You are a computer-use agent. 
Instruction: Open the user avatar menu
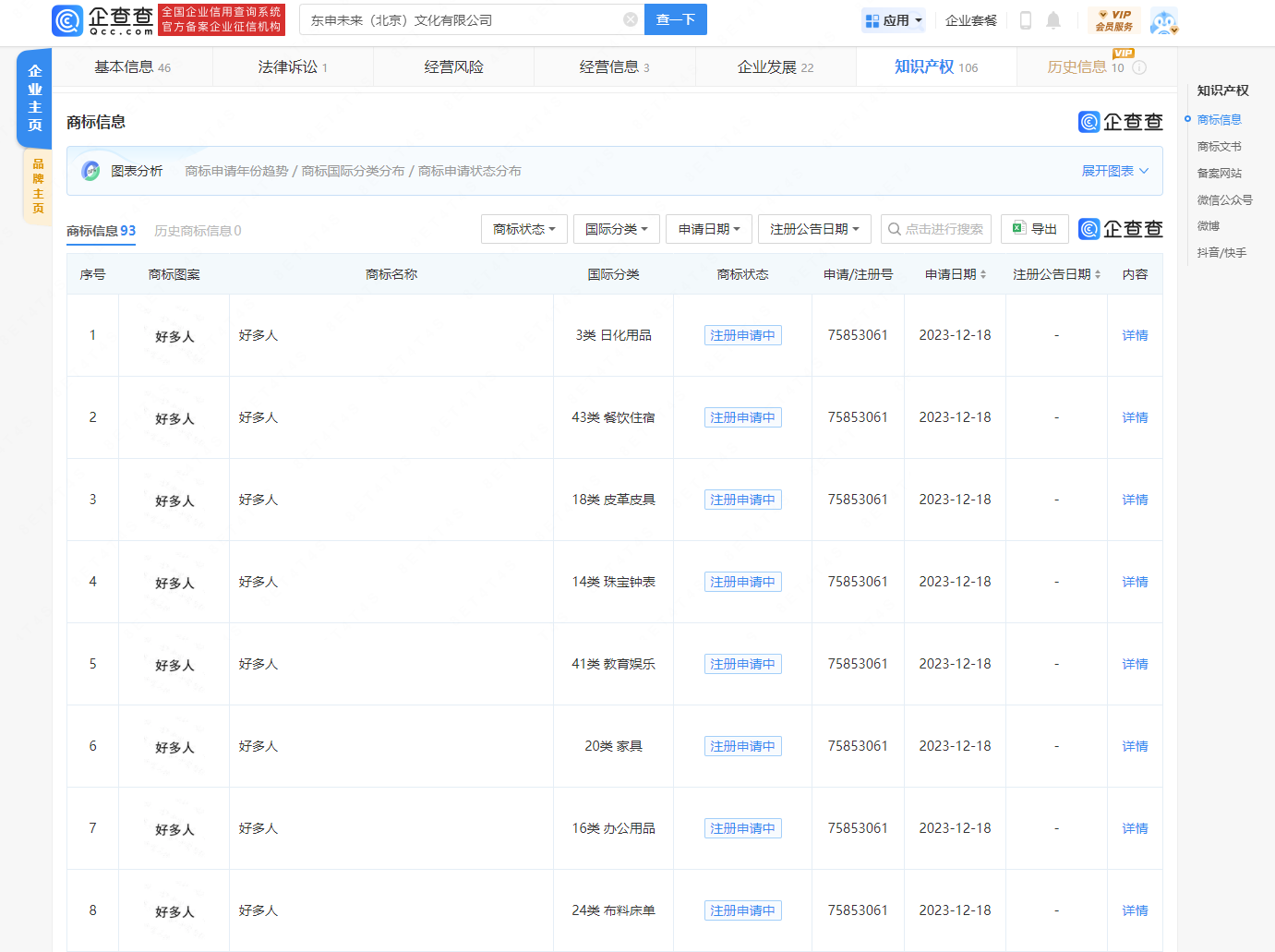coord(1164,21)
